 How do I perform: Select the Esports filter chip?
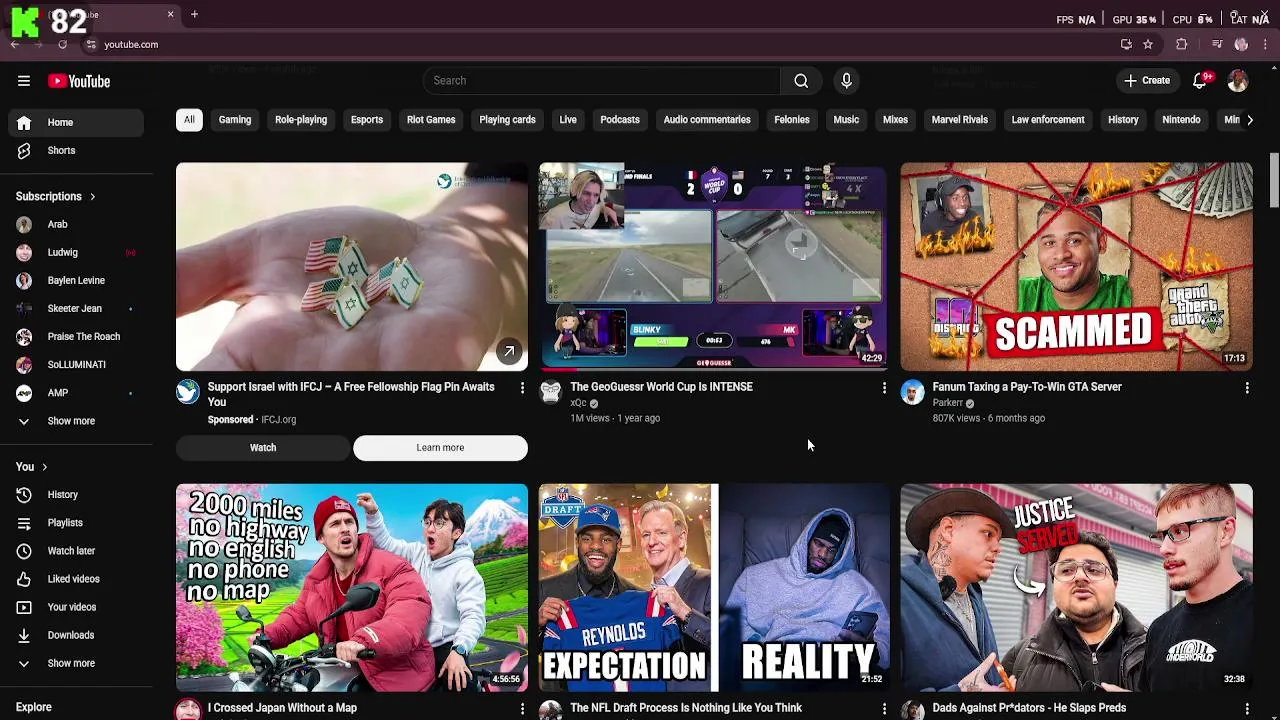(367, 120)
